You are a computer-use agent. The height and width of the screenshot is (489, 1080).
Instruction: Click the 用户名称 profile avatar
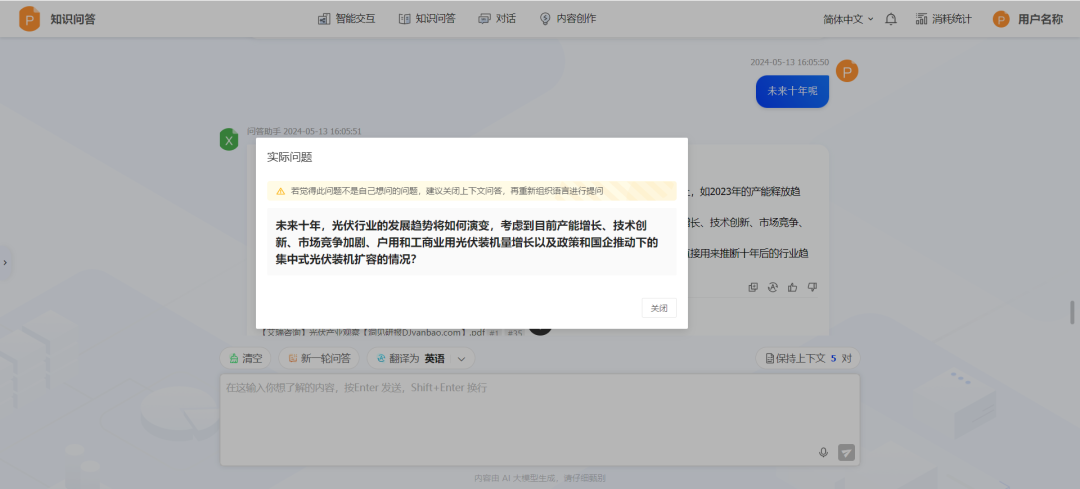[x=1001, y=19]
